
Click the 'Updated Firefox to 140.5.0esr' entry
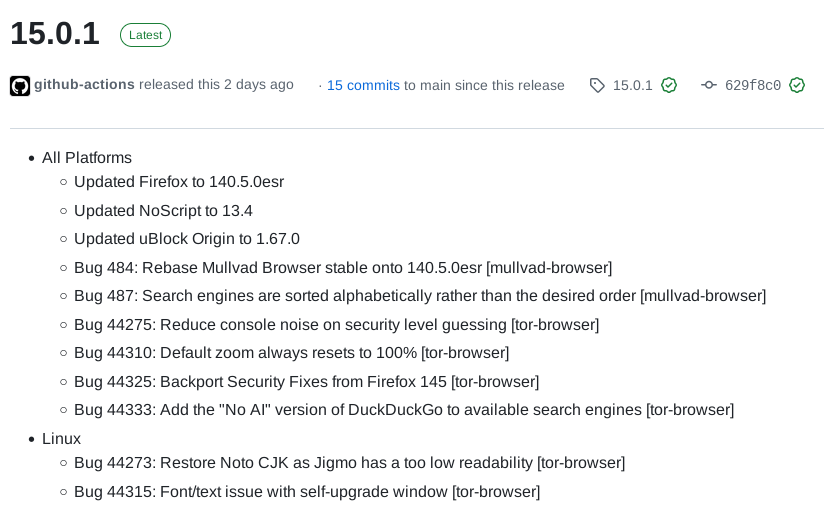point(179,182)
